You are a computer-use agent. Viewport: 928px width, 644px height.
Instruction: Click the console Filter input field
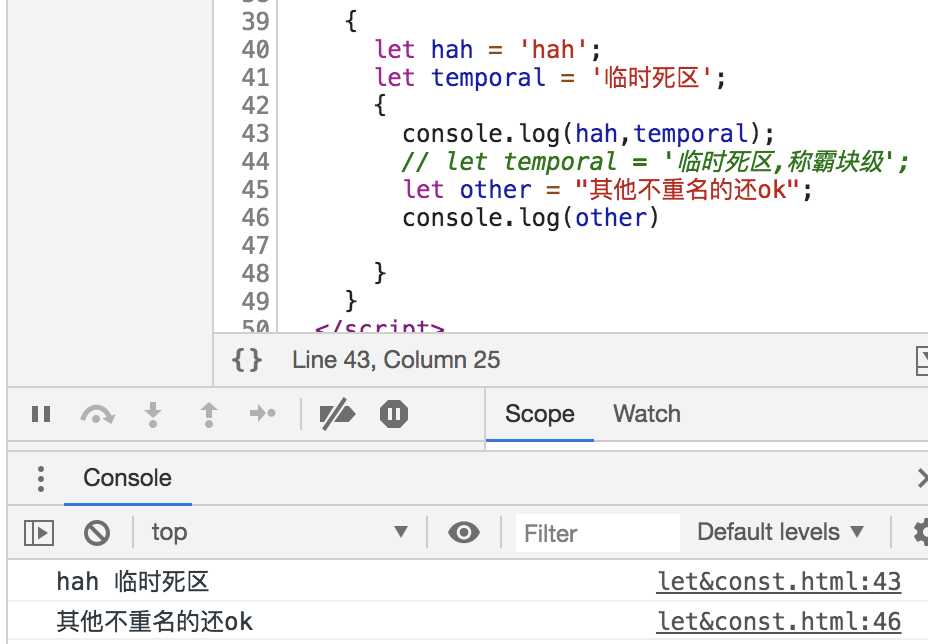tap(597, 533)
